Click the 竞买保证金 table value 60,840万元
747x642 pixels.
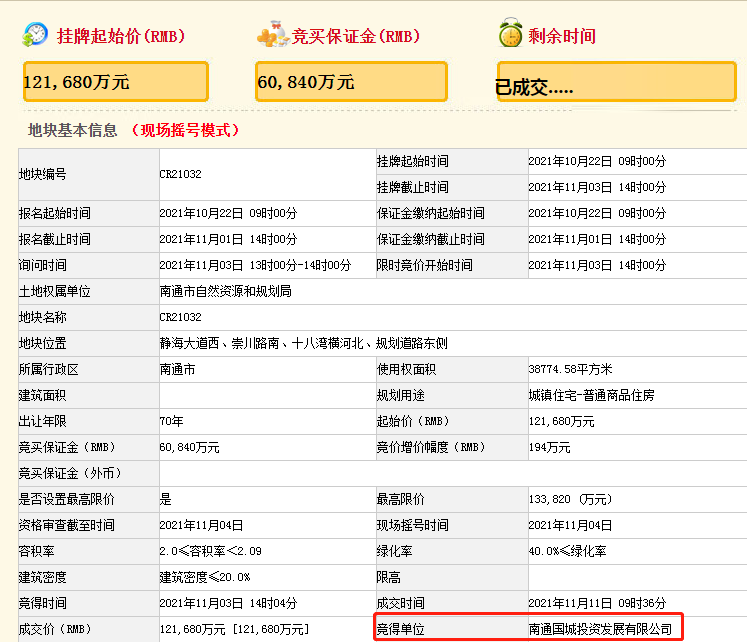point(189,447)
